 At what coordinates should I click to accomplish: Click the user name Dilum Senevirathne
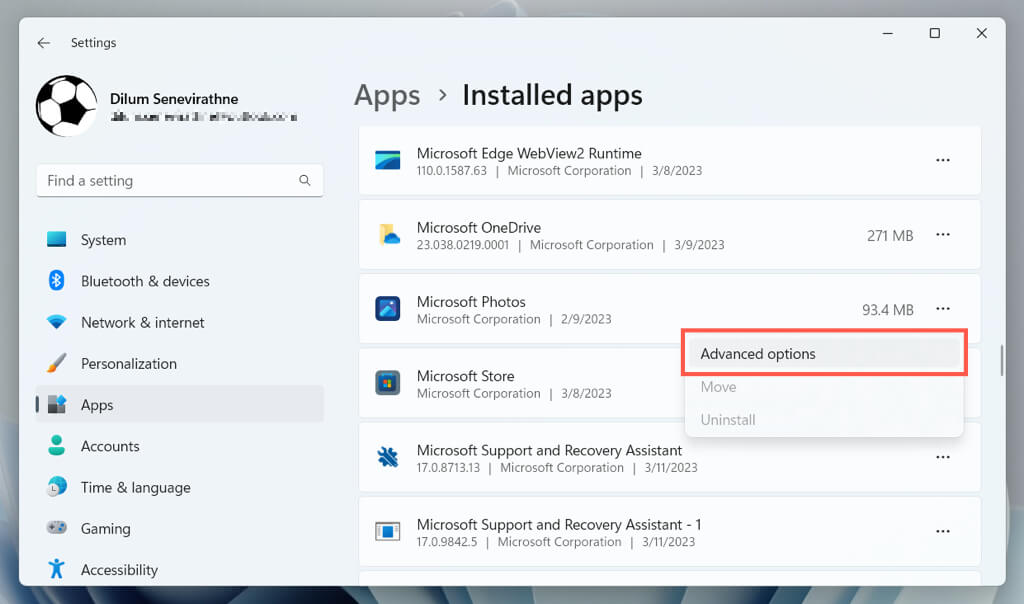(174, 99)
